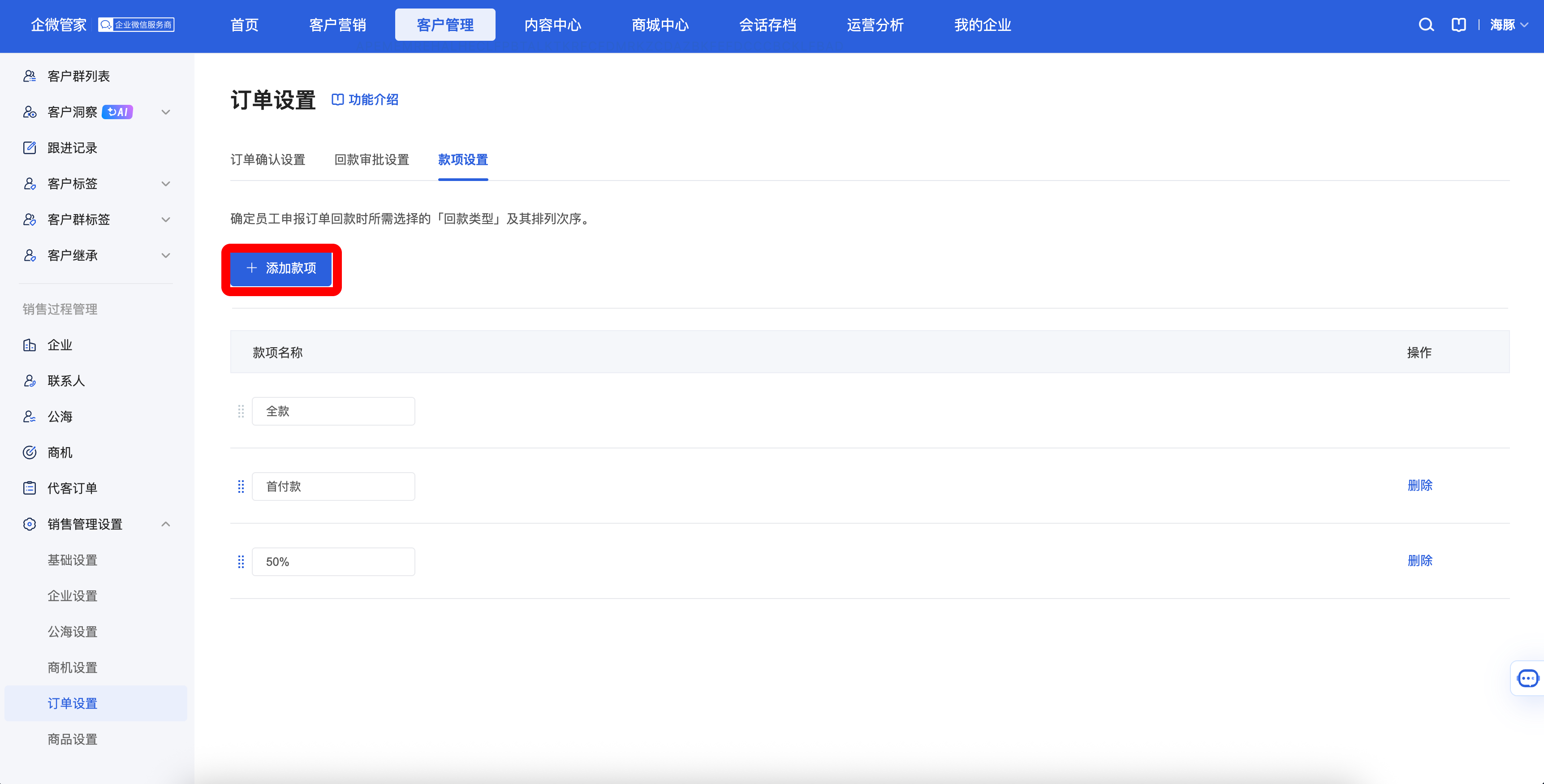Click the 首付款 name input field
The width and height of the screenshot is (1544, 784).
(333, 486)
